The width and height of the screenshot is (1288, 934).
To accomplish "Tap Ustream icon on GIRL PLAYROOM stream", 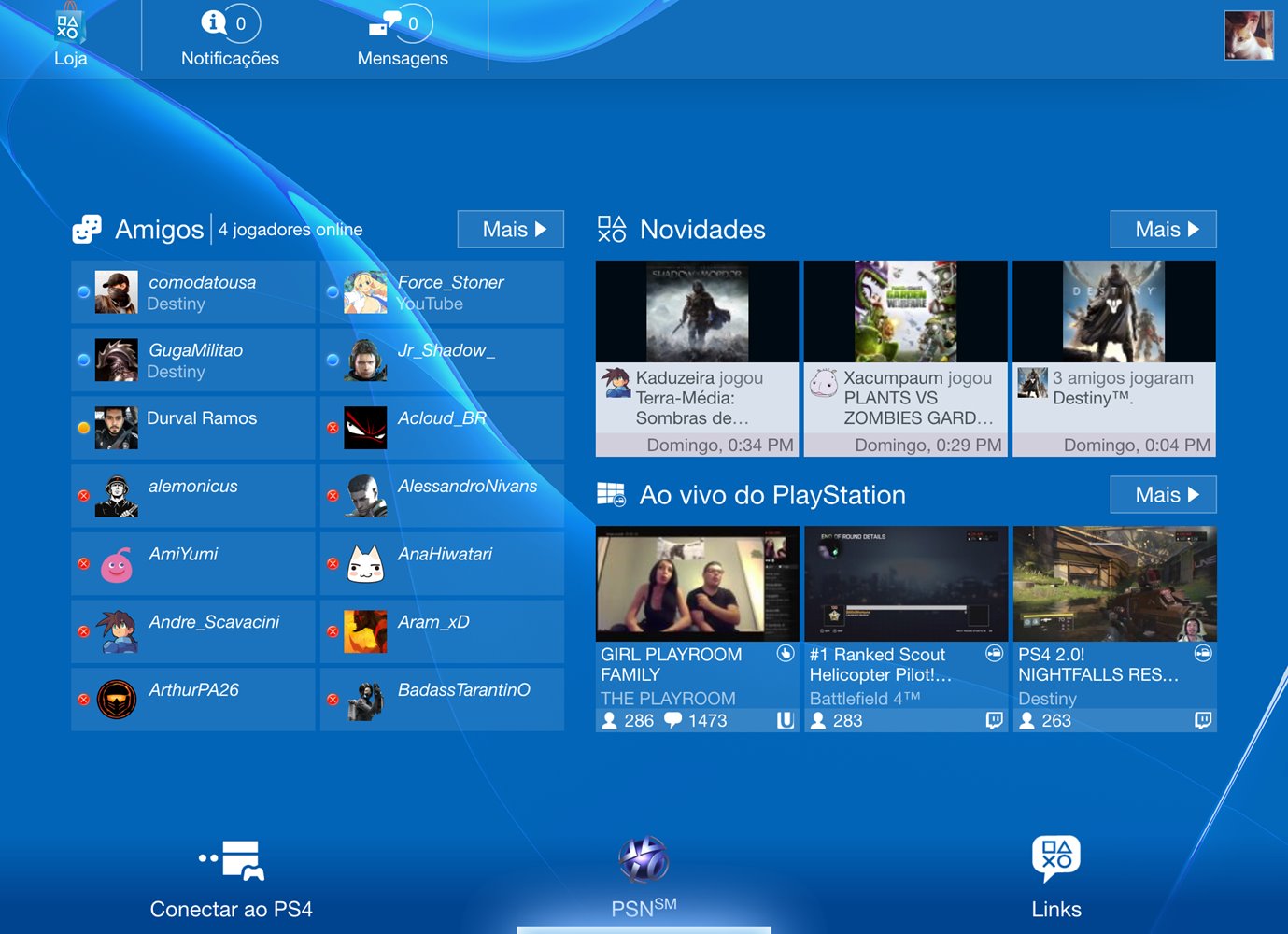I will pyautogui.click(x=786, y=720).
